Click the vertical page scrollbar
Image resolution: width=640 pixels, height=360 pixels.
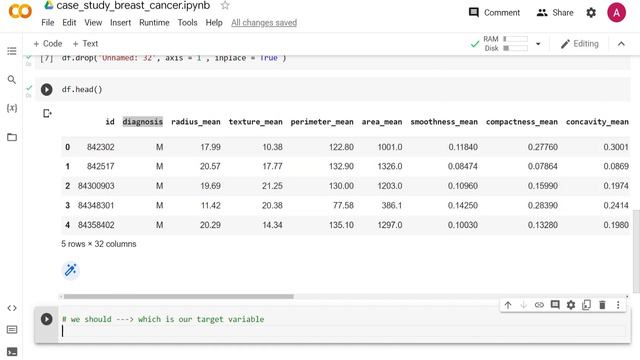click(636, 251)
